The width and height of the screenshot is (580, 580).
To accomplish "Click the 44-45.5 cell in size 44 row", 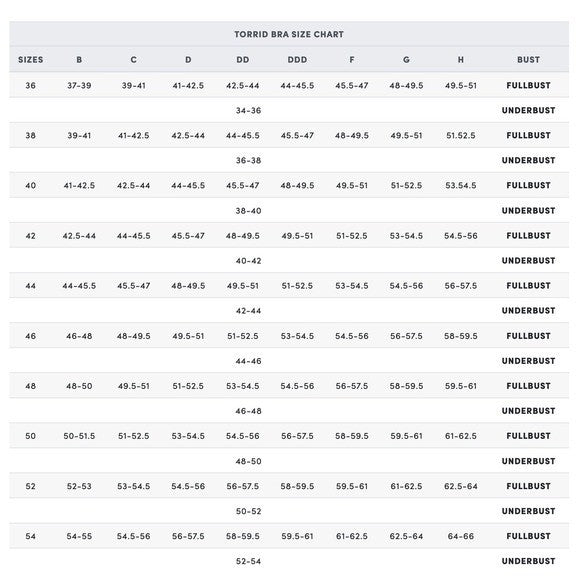I will point(79,286).
